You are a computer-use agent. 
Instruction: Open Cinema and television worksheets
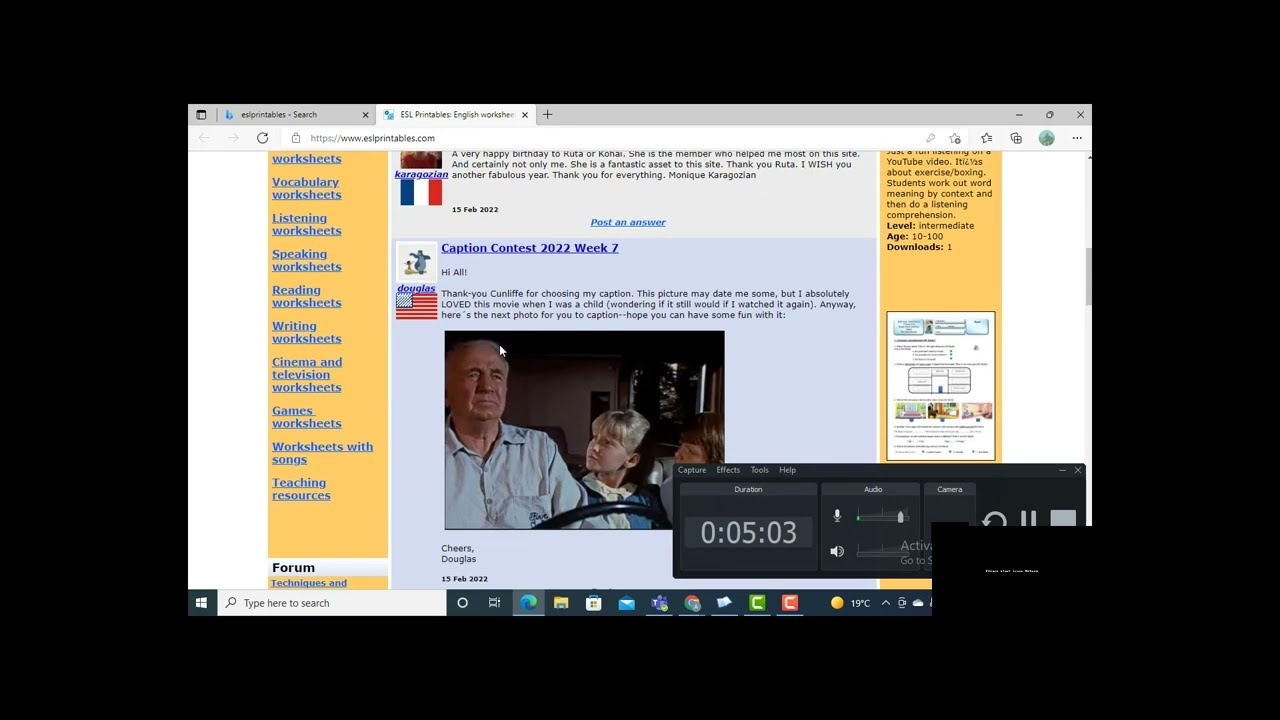point(307,375)
